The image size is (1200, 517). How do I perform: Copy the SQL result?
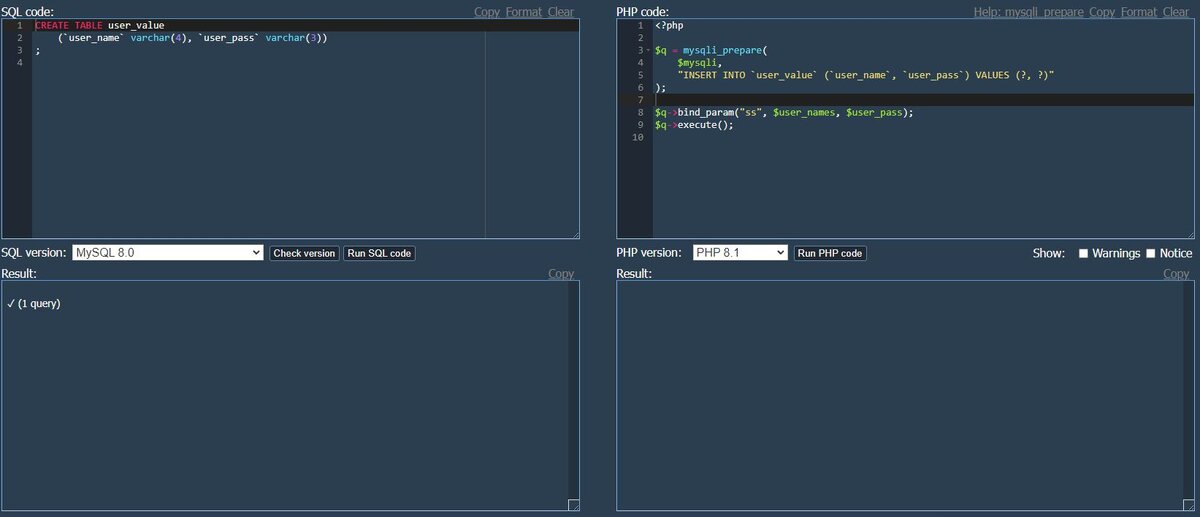coord(561,274)
